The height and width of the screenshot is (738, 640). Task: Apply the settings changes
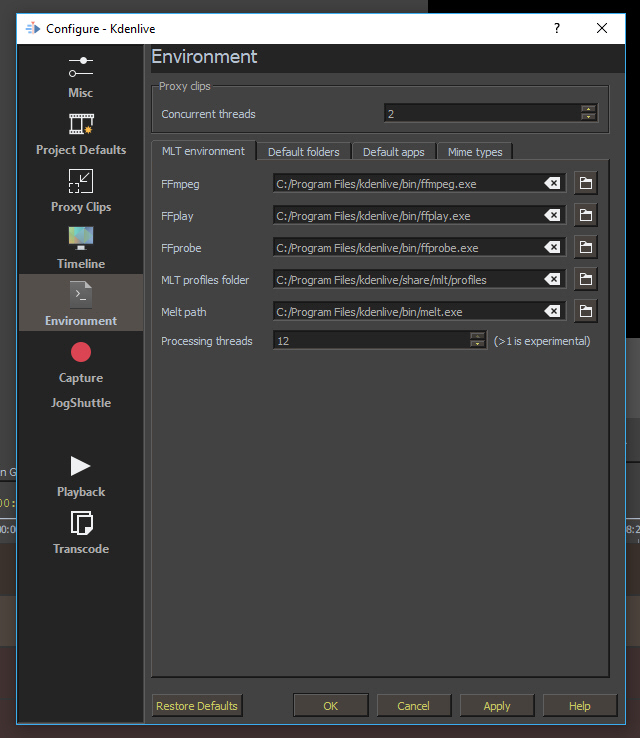click(496, 706)
